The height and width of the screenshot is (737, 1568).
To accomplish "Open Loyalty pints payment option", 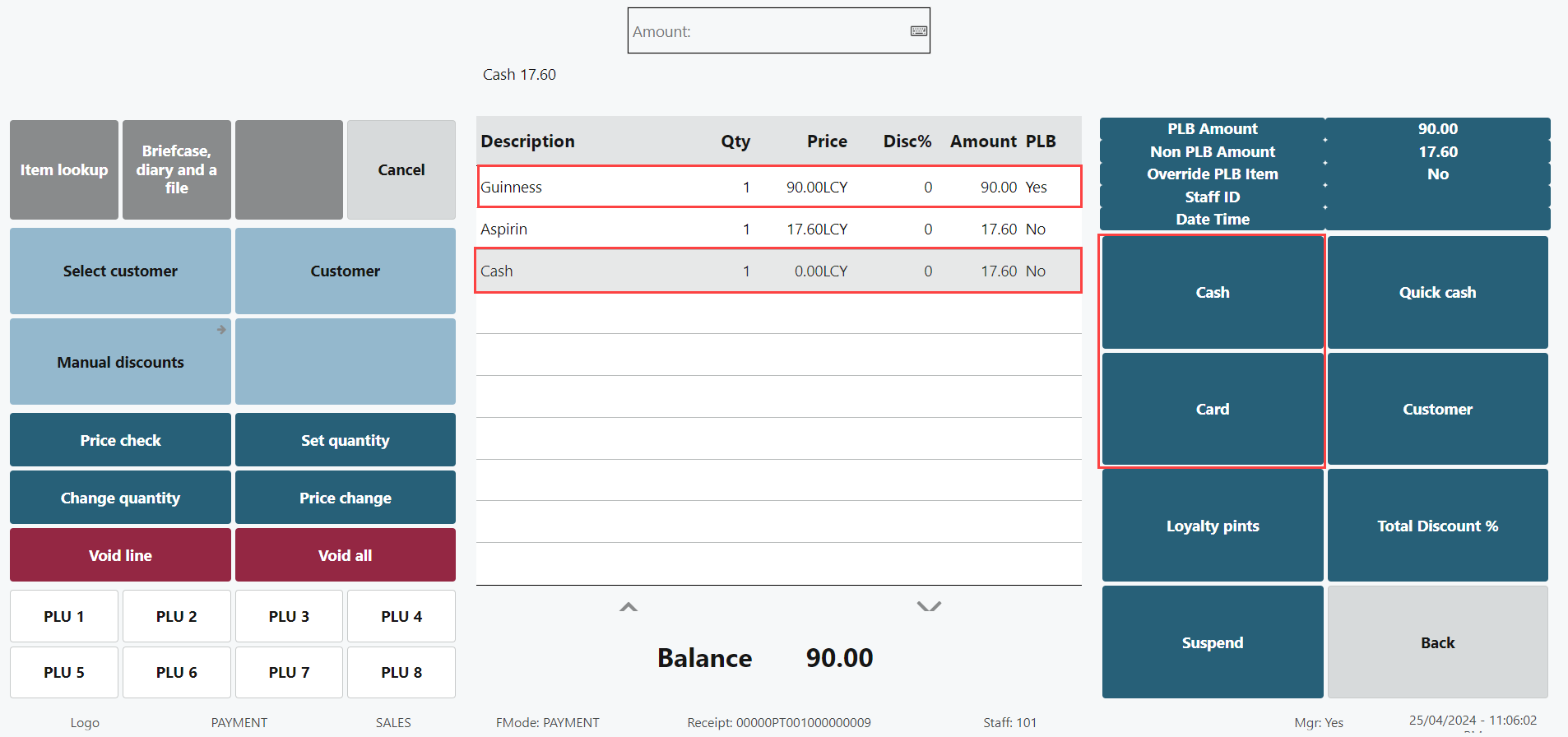I will [1212, 526].
